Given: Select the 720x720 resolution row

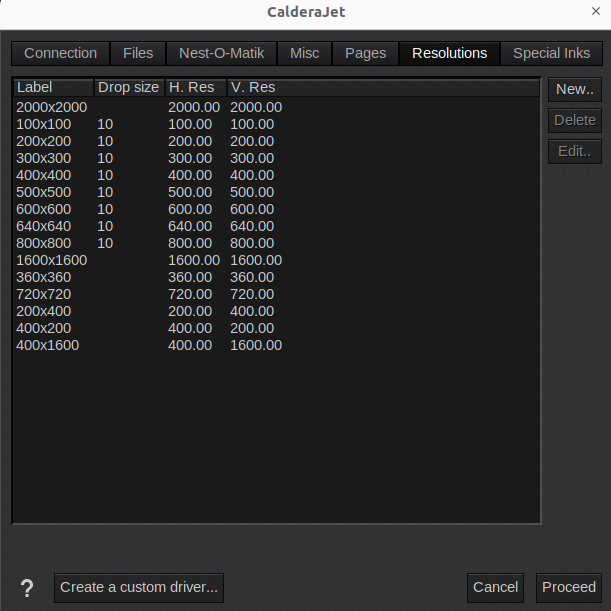Looking at the screenshot, I should pyautogui.click(x=44, y=294).
